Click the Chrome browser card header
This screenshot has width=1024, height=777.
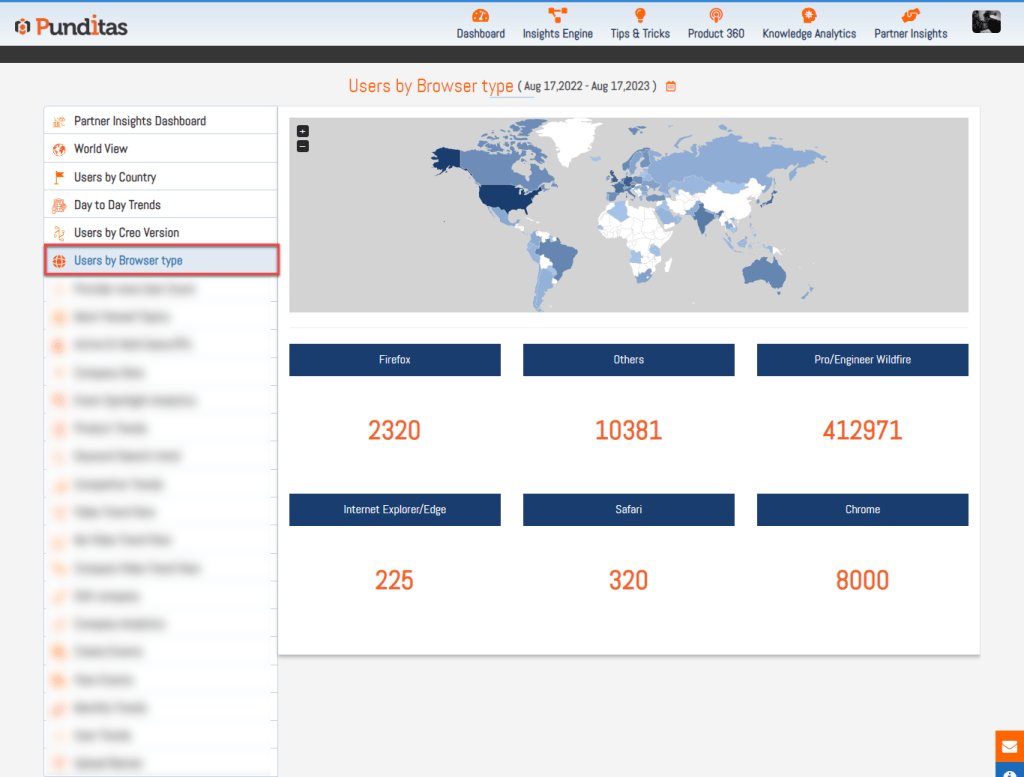click(862, 510)
